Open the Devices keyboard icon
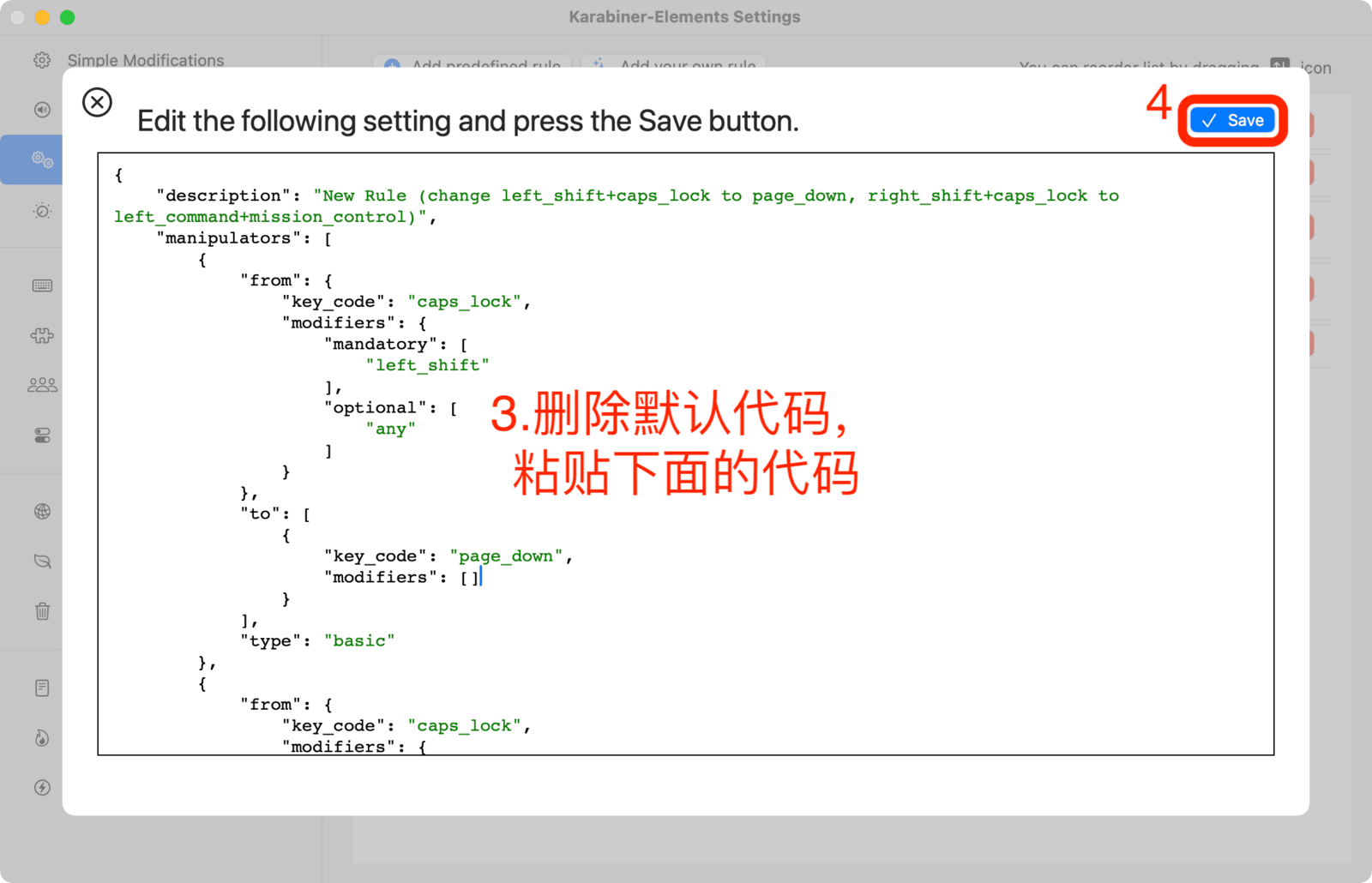The image size is (1372, 883). (42, 285)
